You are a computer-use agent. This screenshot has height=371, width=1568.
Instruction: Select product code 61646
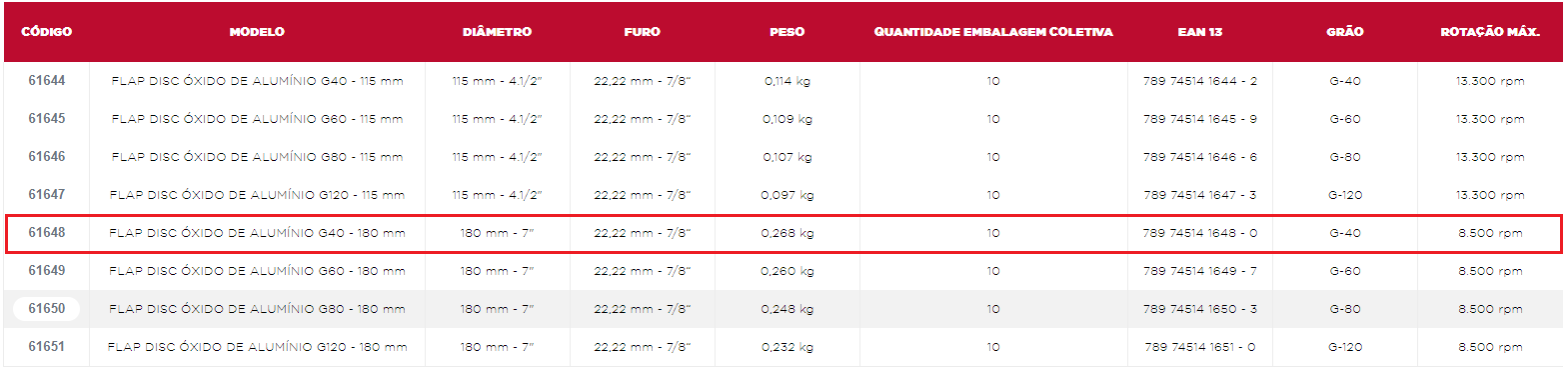[x=46, y=157]
